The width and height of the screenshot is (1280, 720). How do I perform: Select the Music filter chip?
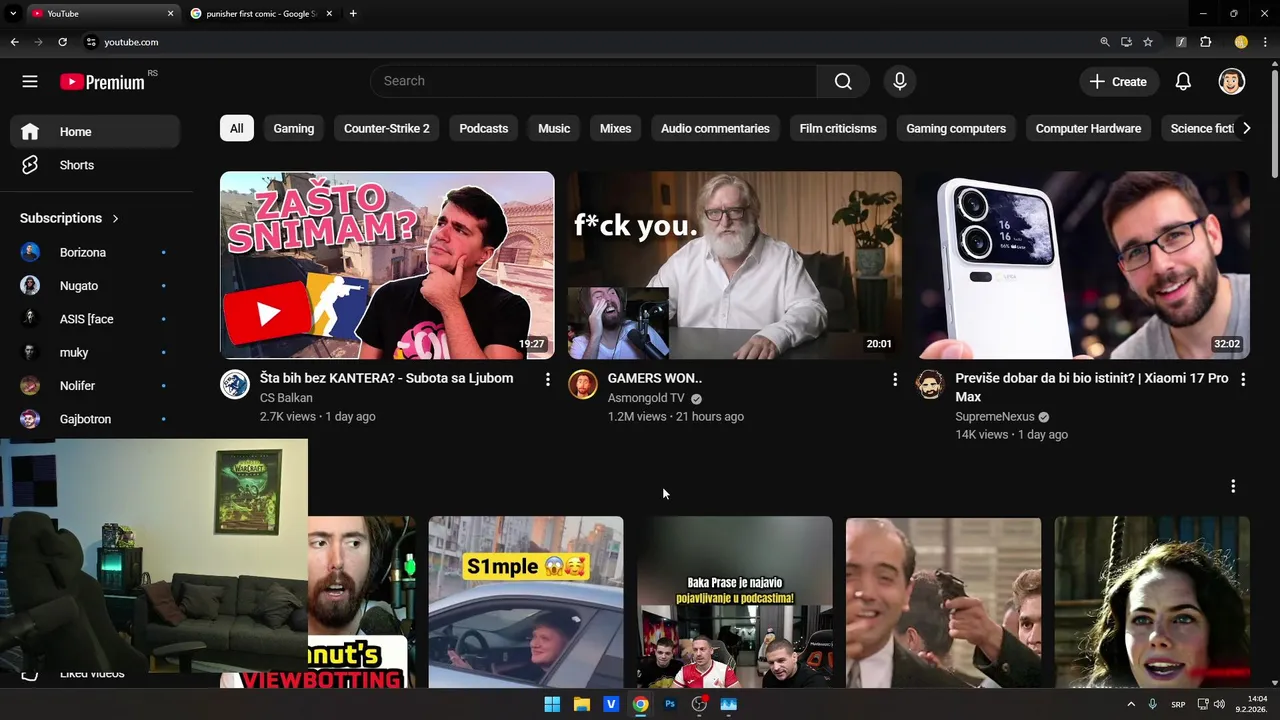pos(554,128)
